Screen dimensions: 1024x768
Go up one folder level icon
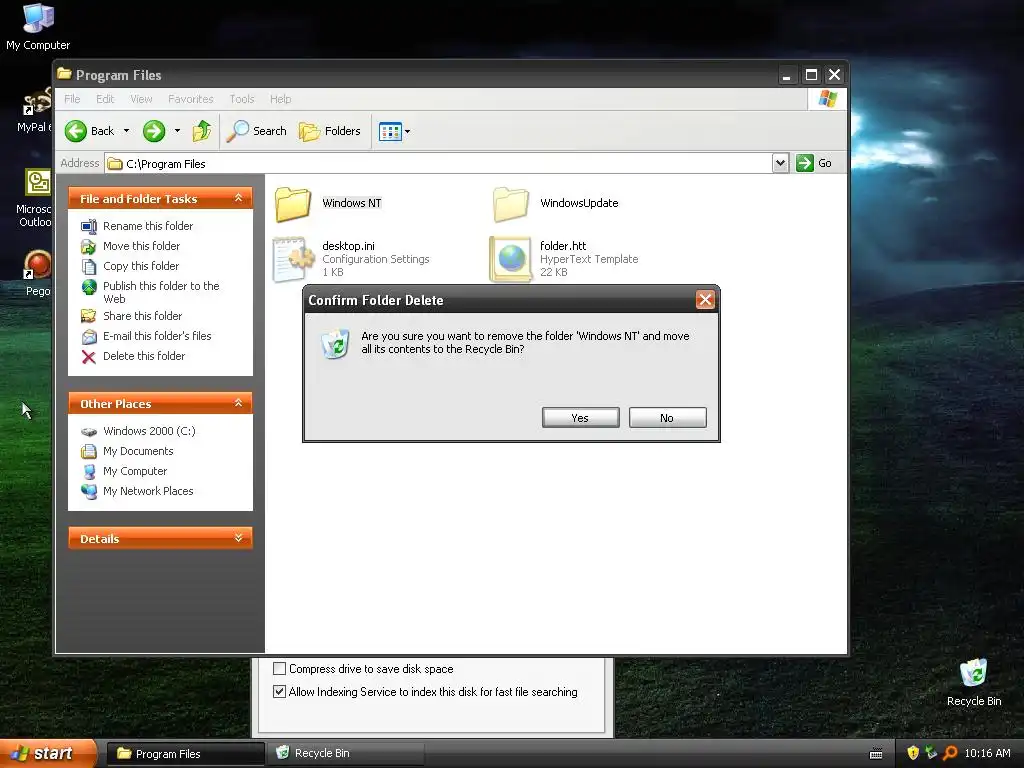point(202,131)
